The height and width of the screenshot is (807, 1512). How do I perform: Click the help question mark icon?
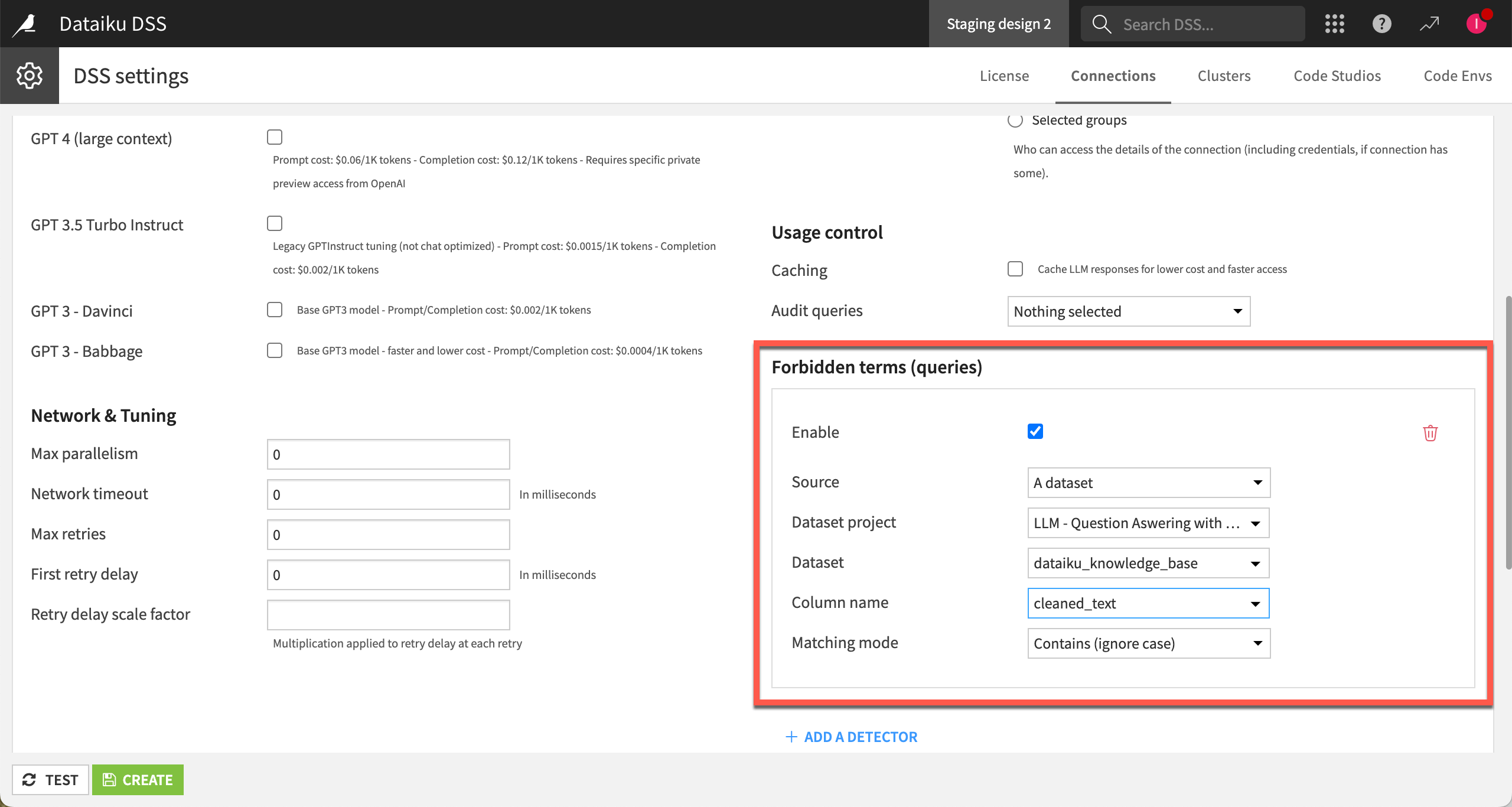coord(1381,22)
